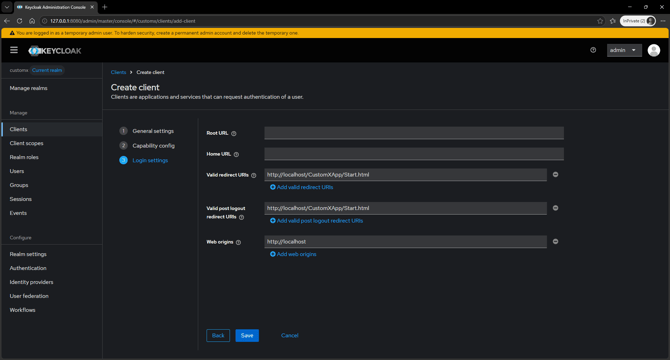Click the post logout redirect URIs input

point(406,208)
